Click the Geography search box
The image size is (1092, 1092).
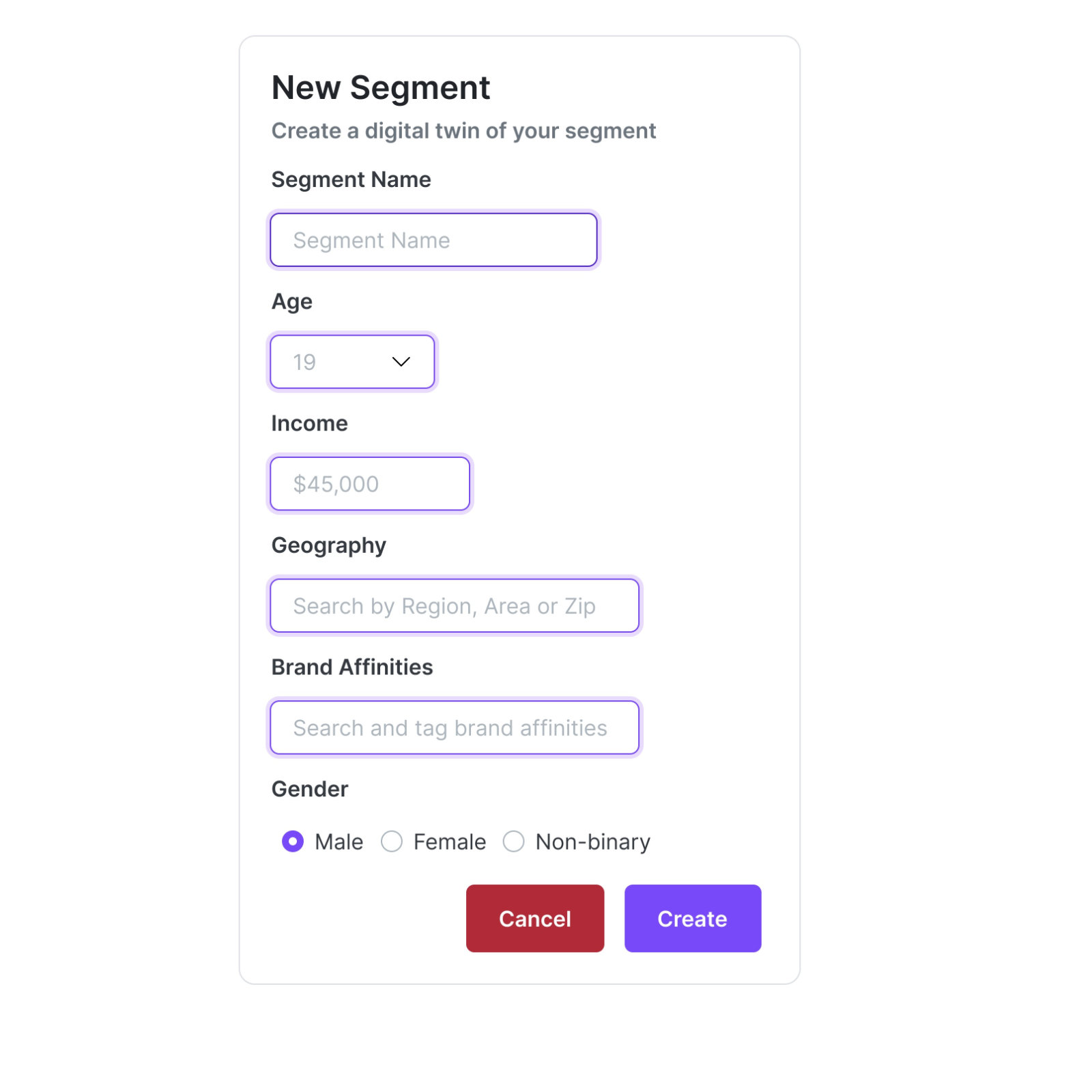[454, 605]
